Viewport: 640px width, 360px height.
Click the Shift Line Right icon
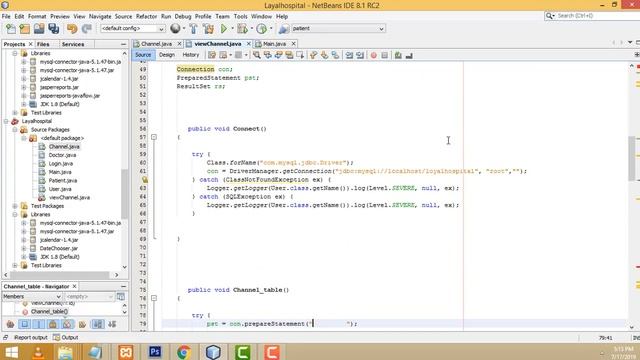[x=360, y=55]
